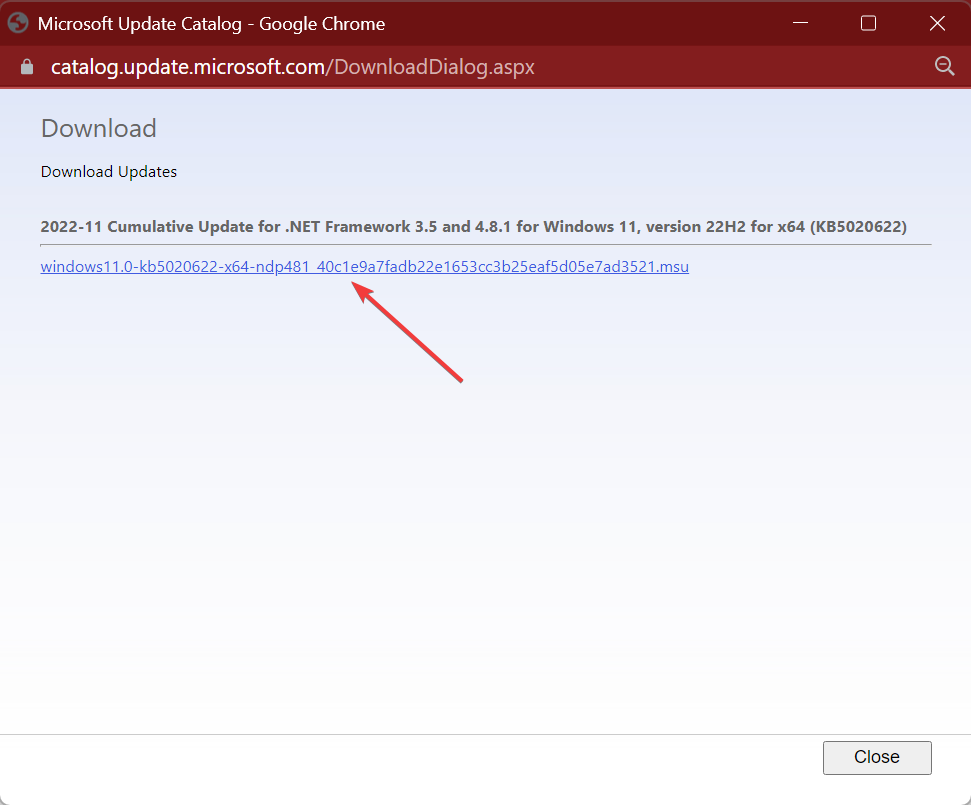Maximize the Microsoft Update Catalog window
Image resolution: width=971 pixels, height=805 pixels.
click(x=868, y=24)
